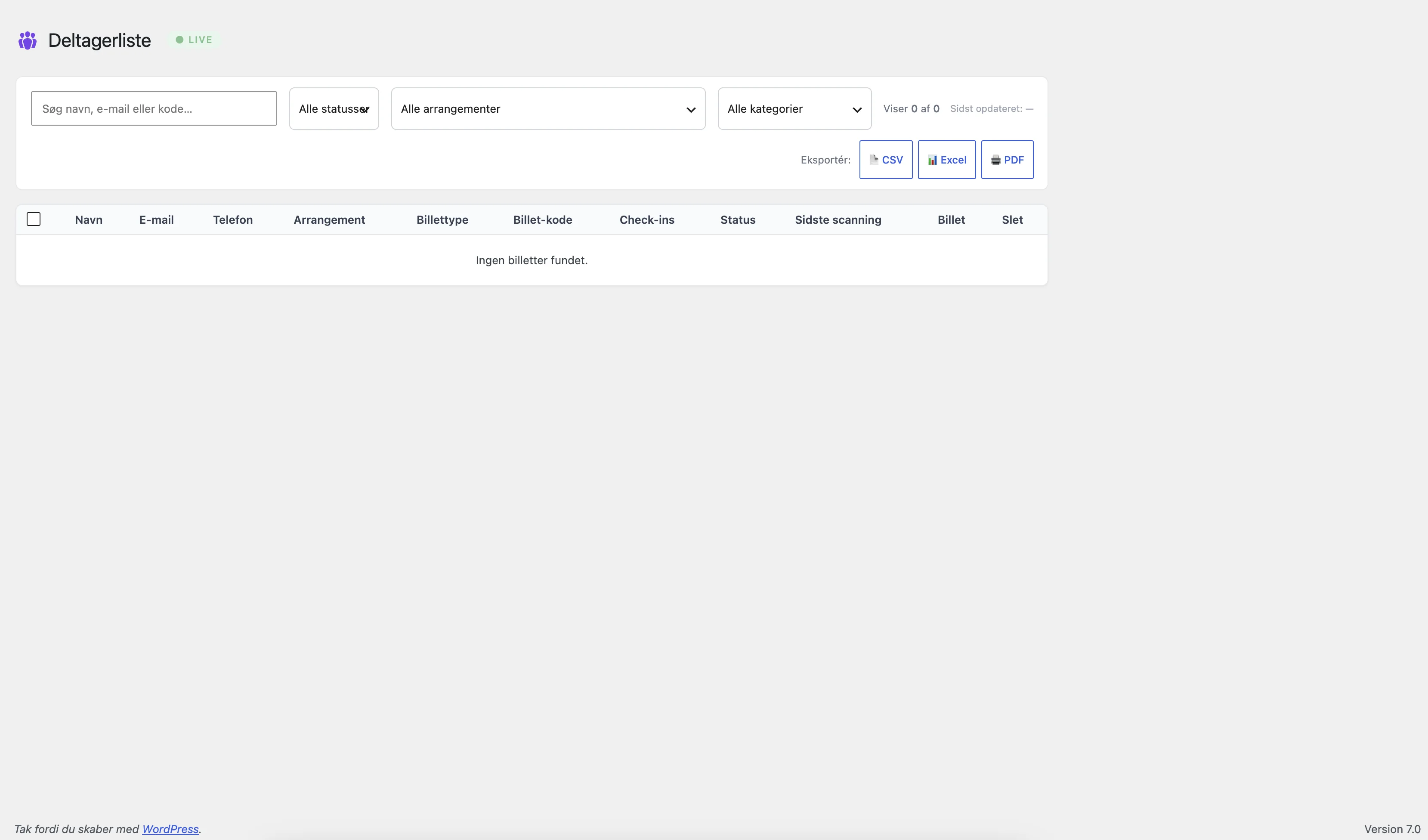Click the Navn column header
This screenshot has height=840, width=1428.
(x=88, y=220)
